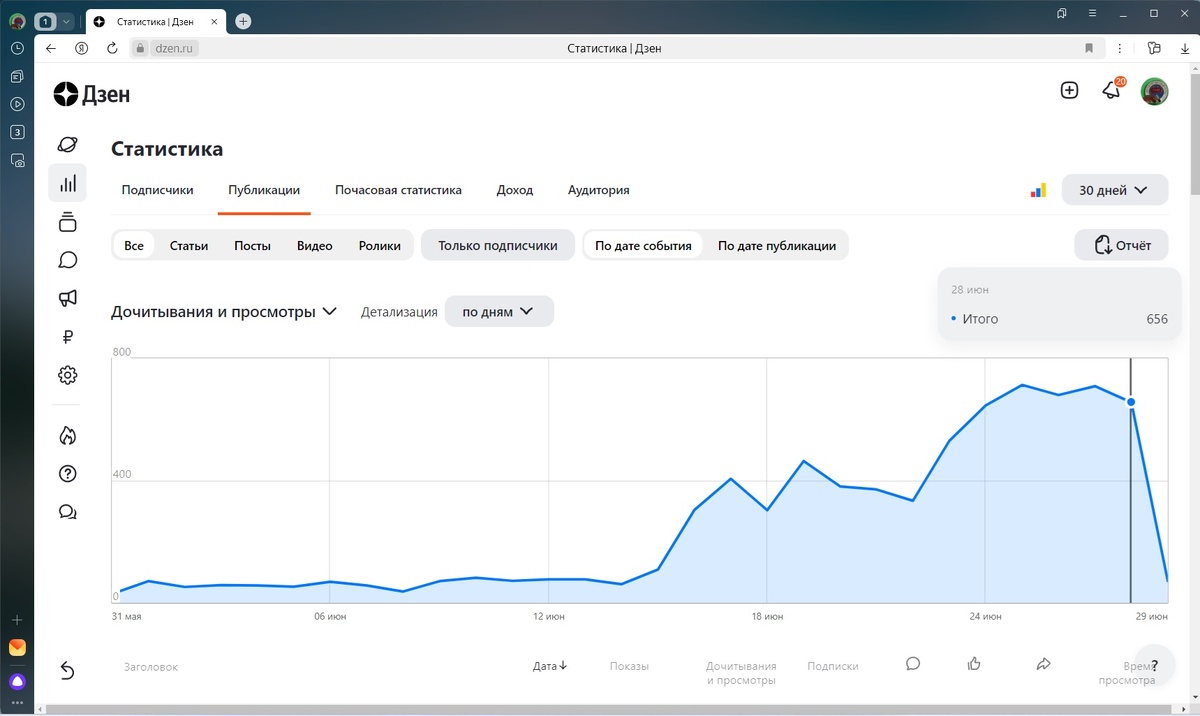Open the flame trends sidebar icon

67,435
